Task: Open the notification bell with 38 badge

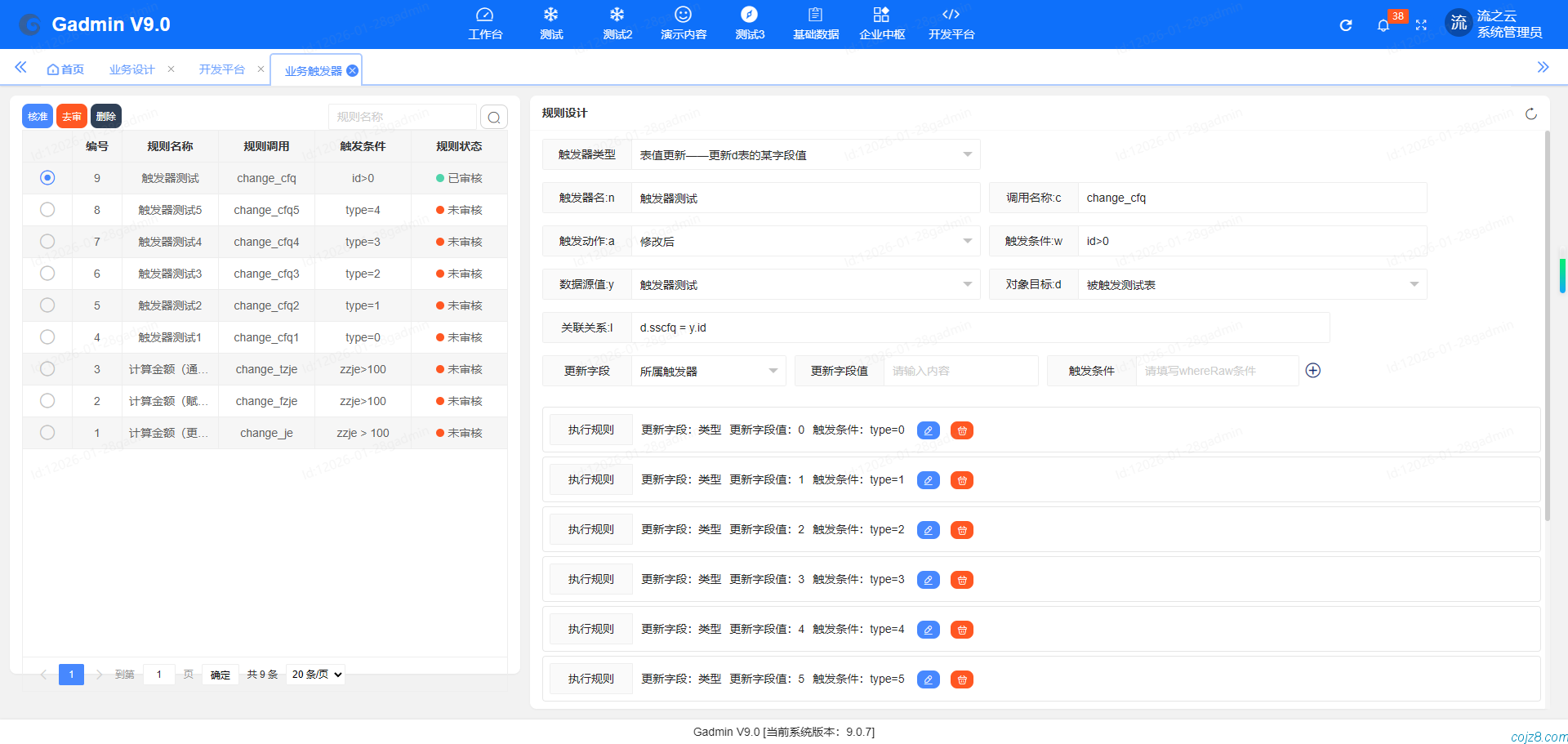Action: [x=1383, y=25]
